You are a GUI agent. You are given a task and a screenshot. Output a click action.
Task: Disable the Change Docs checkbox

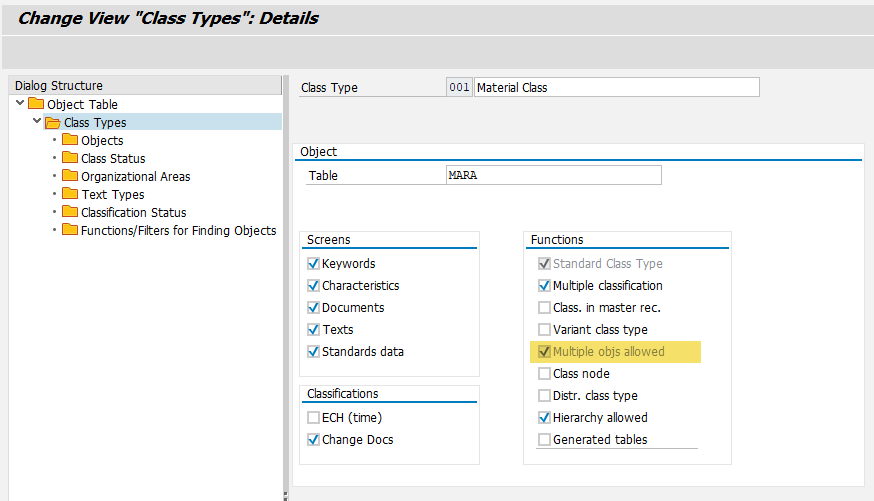pyautogui.click(x=313, y=439)
